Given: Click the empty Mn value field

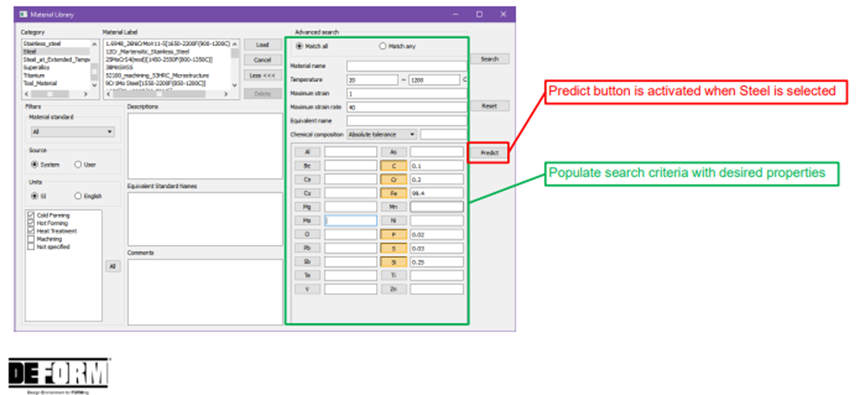Looking at the screenshot, I should tap(436, 207).
